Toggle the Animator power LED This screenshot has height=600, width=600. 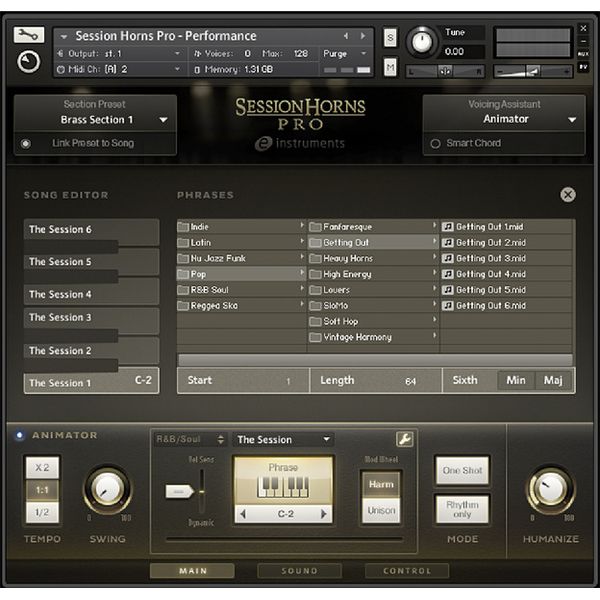coord(19,435)
